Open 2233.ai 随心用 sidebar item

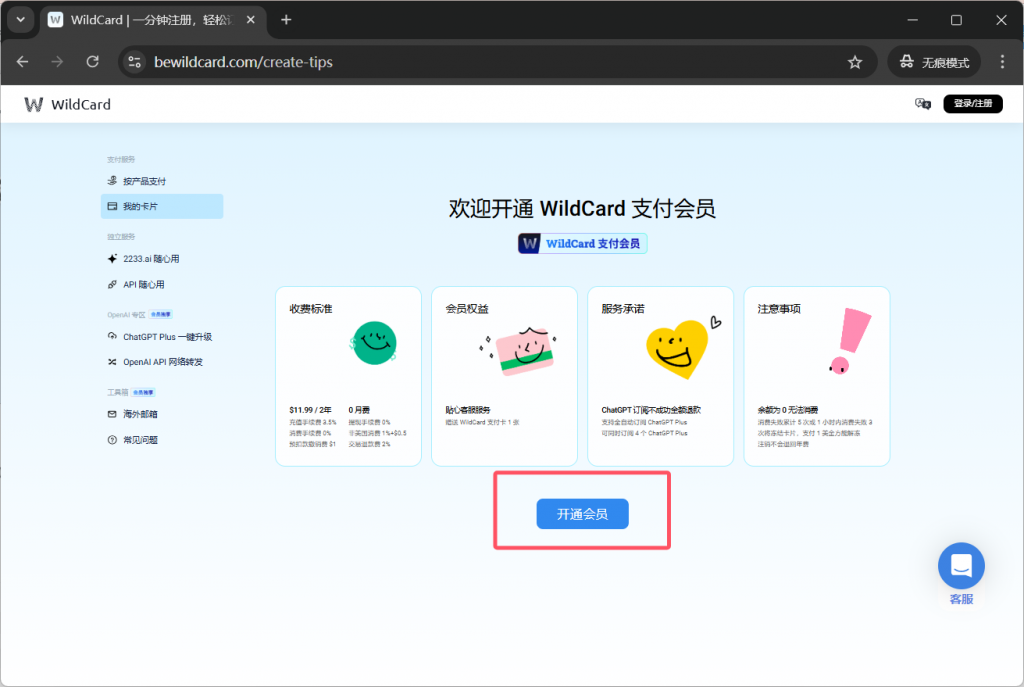click(x=162, y=259)
